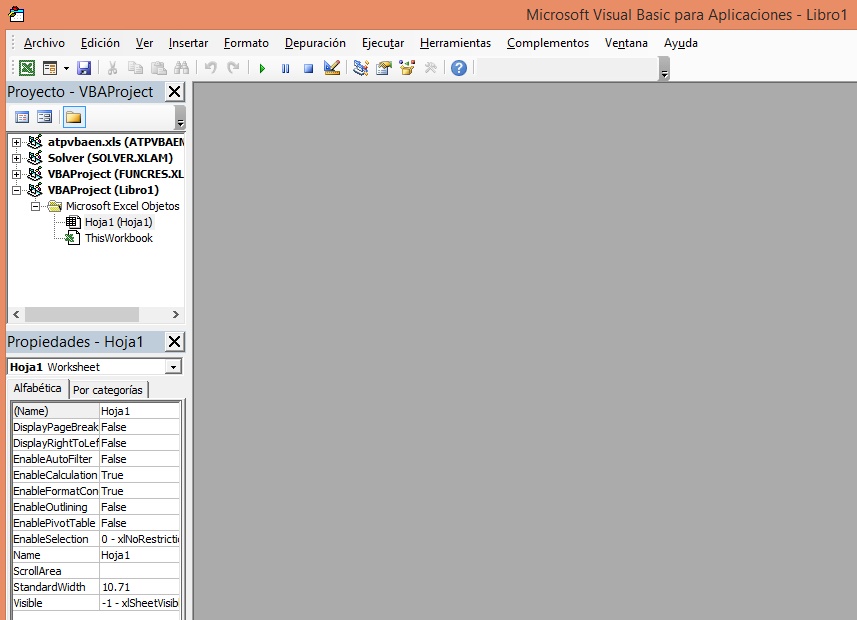857x620 pixels.
Task: Expand the atpvbaen.xls project node
Action: click(16, 142)
